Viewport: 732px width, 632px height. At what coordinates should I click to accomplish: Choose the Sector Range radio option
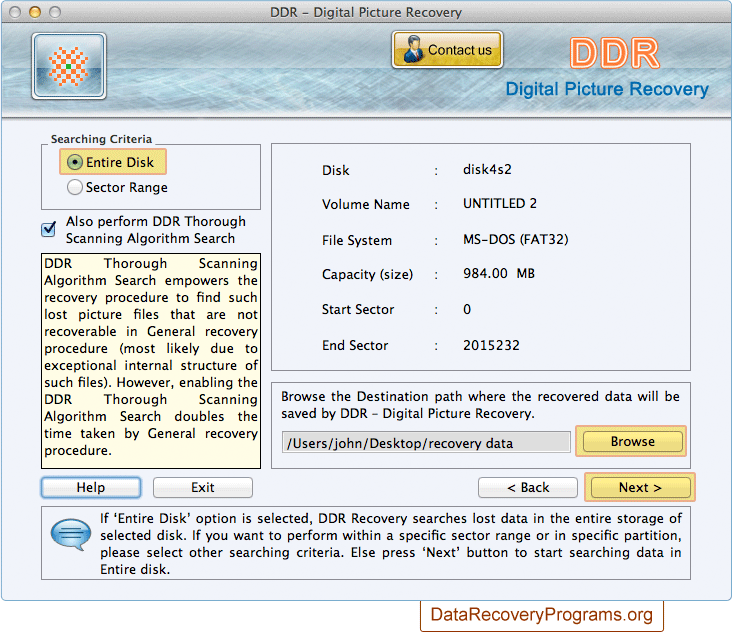coord(74,187)
